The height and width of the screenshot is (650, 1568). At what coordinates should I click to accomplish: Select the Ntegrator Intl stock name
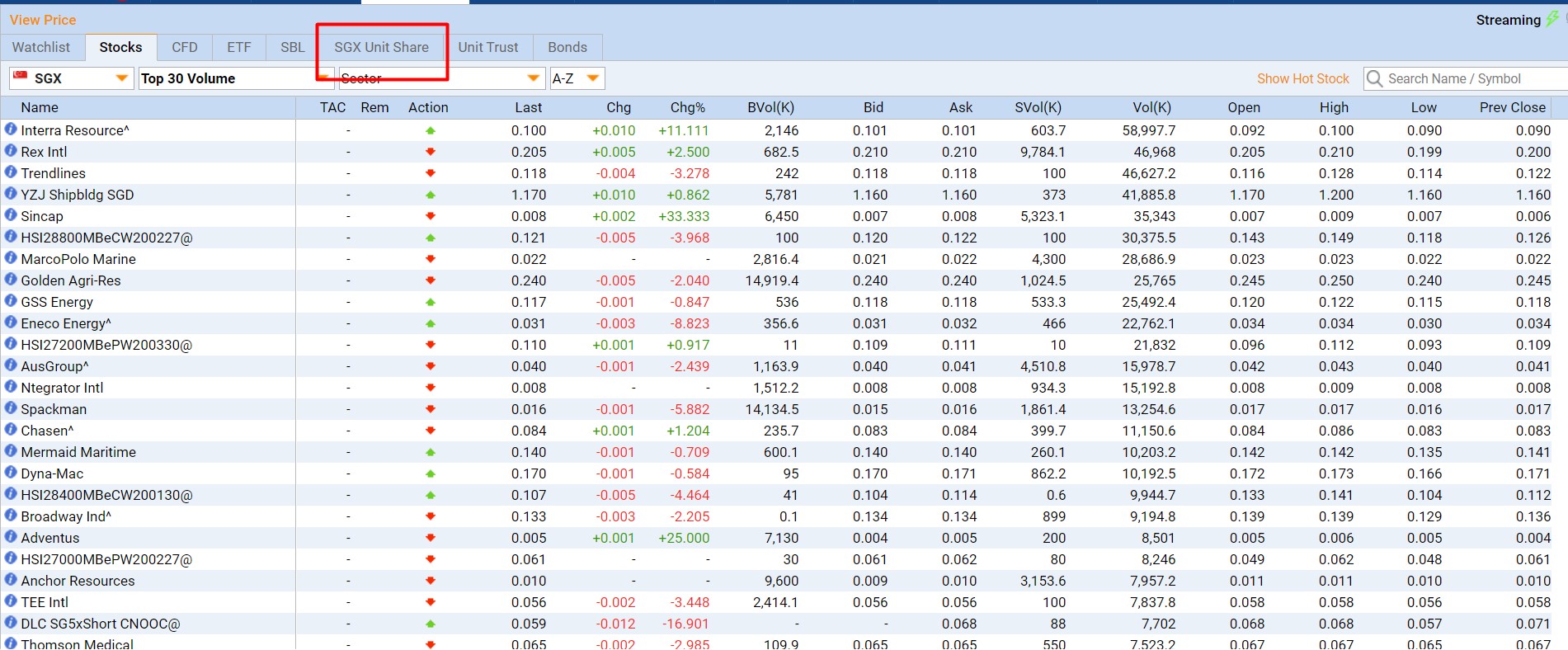pos(62,388)
